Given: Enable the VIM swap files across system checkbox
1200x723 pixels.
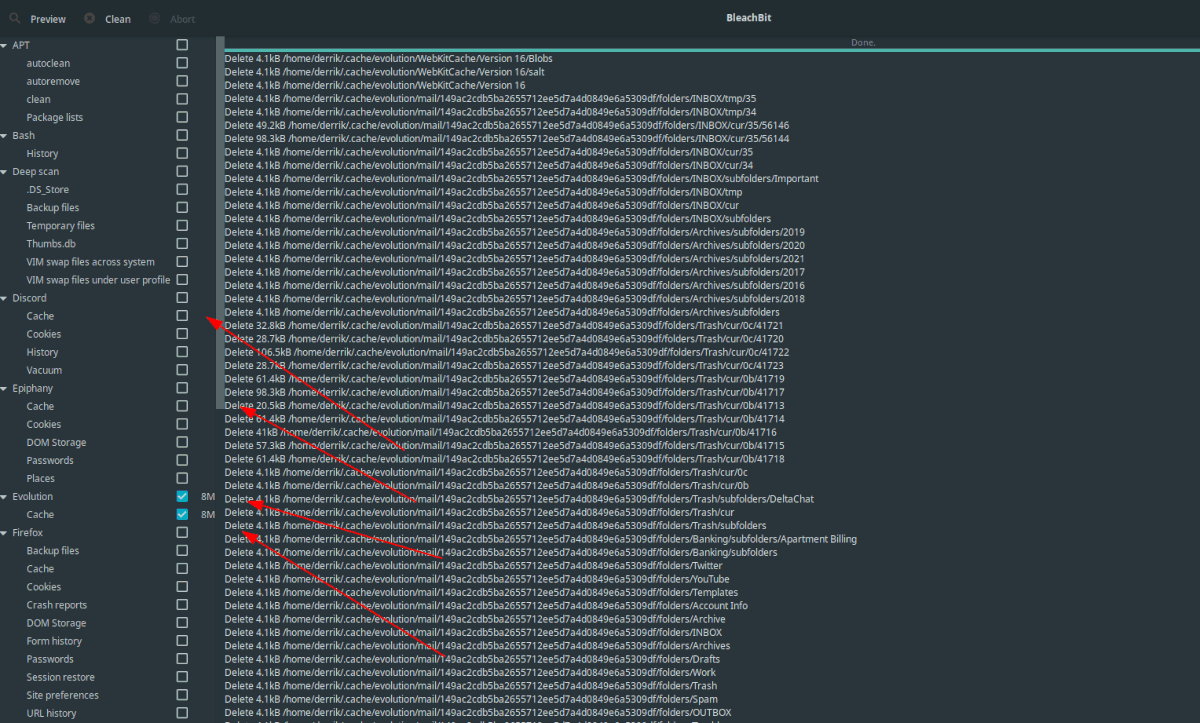Looking at the screenshot, I should (182, 261).
